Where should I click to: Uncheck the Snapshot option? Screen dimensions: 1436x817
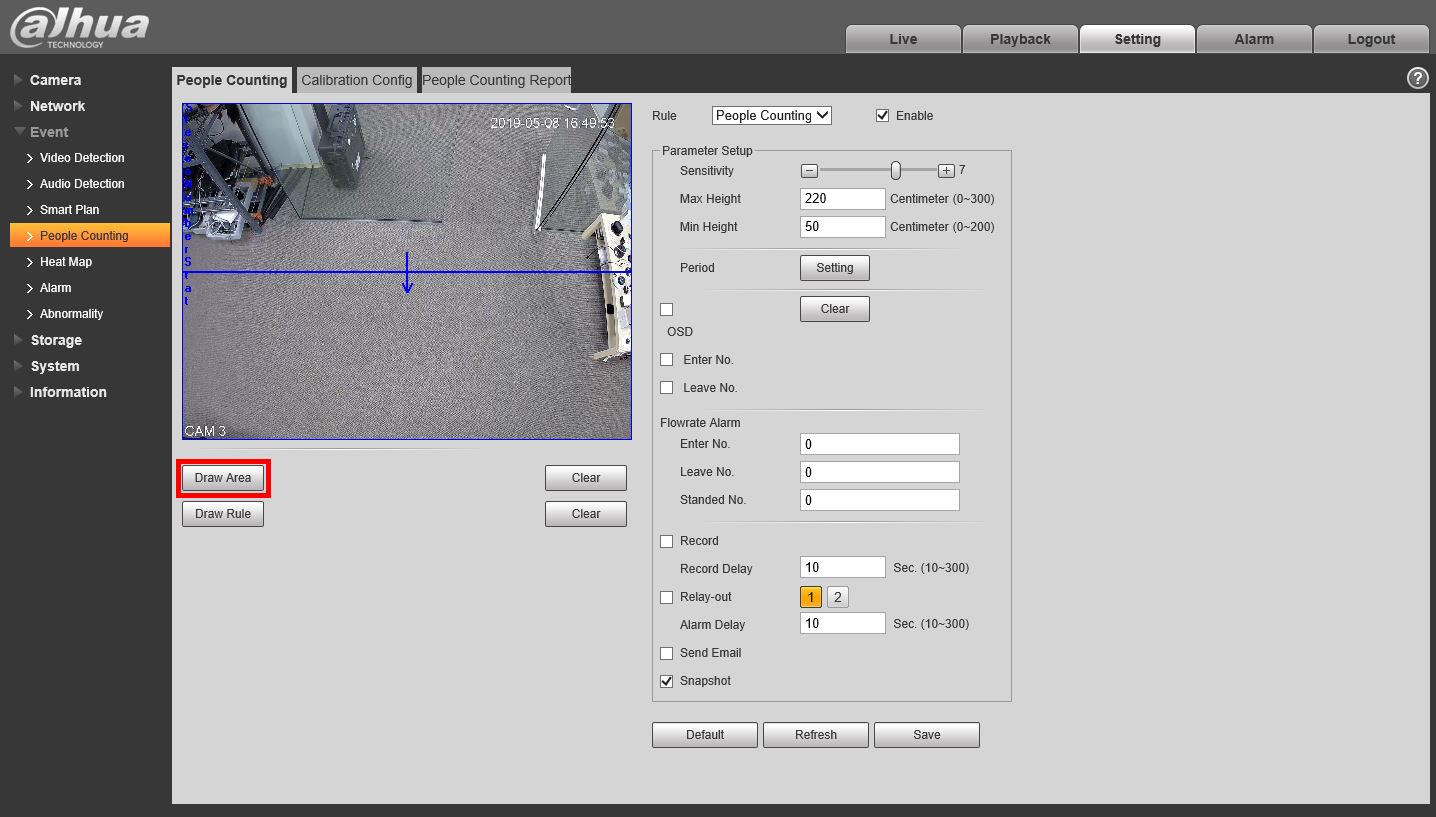coord(667,681)
